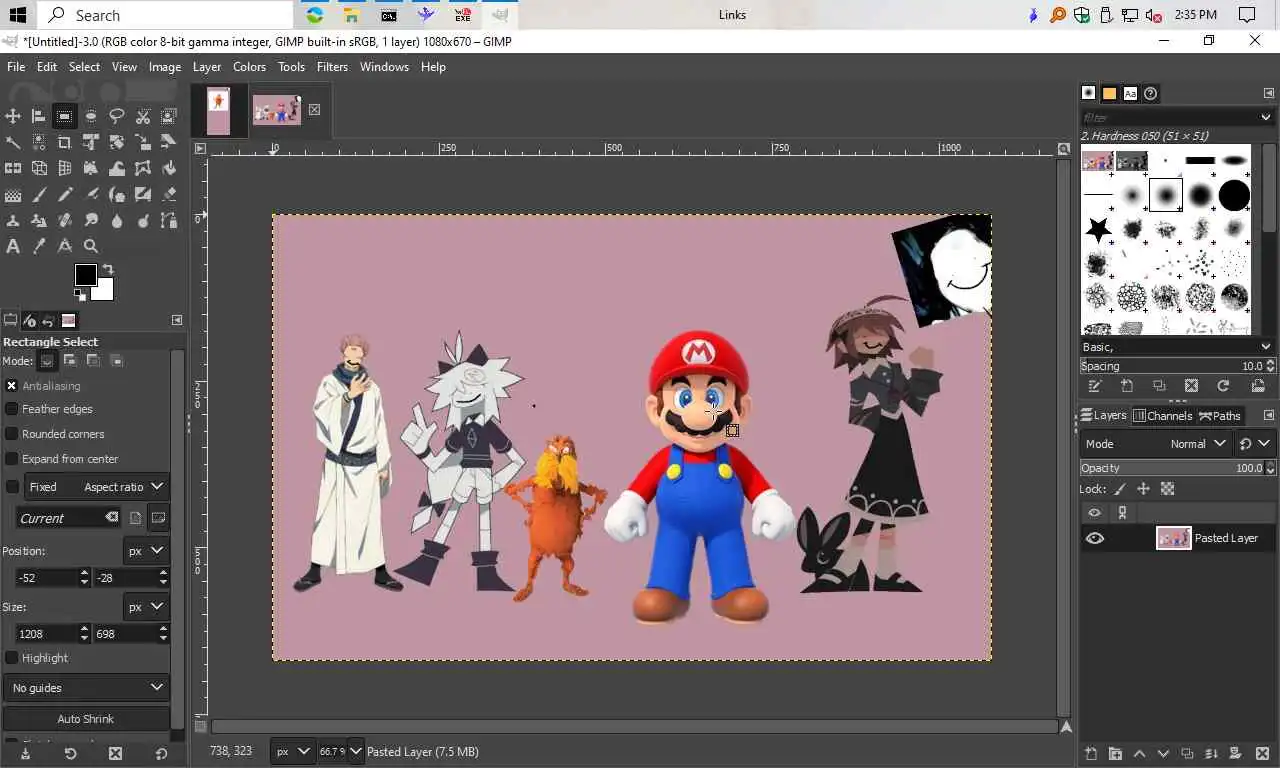Click the Windows Start button
The width and height of the screenshot is (1280, 768).
coord(17,15)
